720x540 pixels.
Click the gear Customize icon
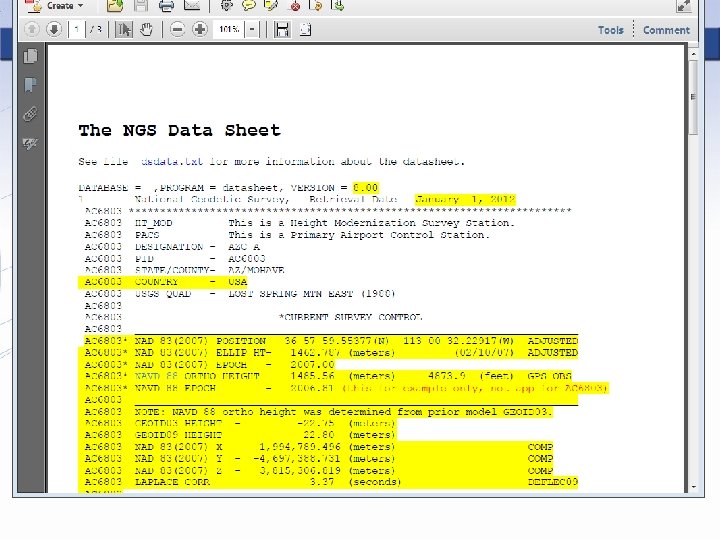tap(226, 6)
